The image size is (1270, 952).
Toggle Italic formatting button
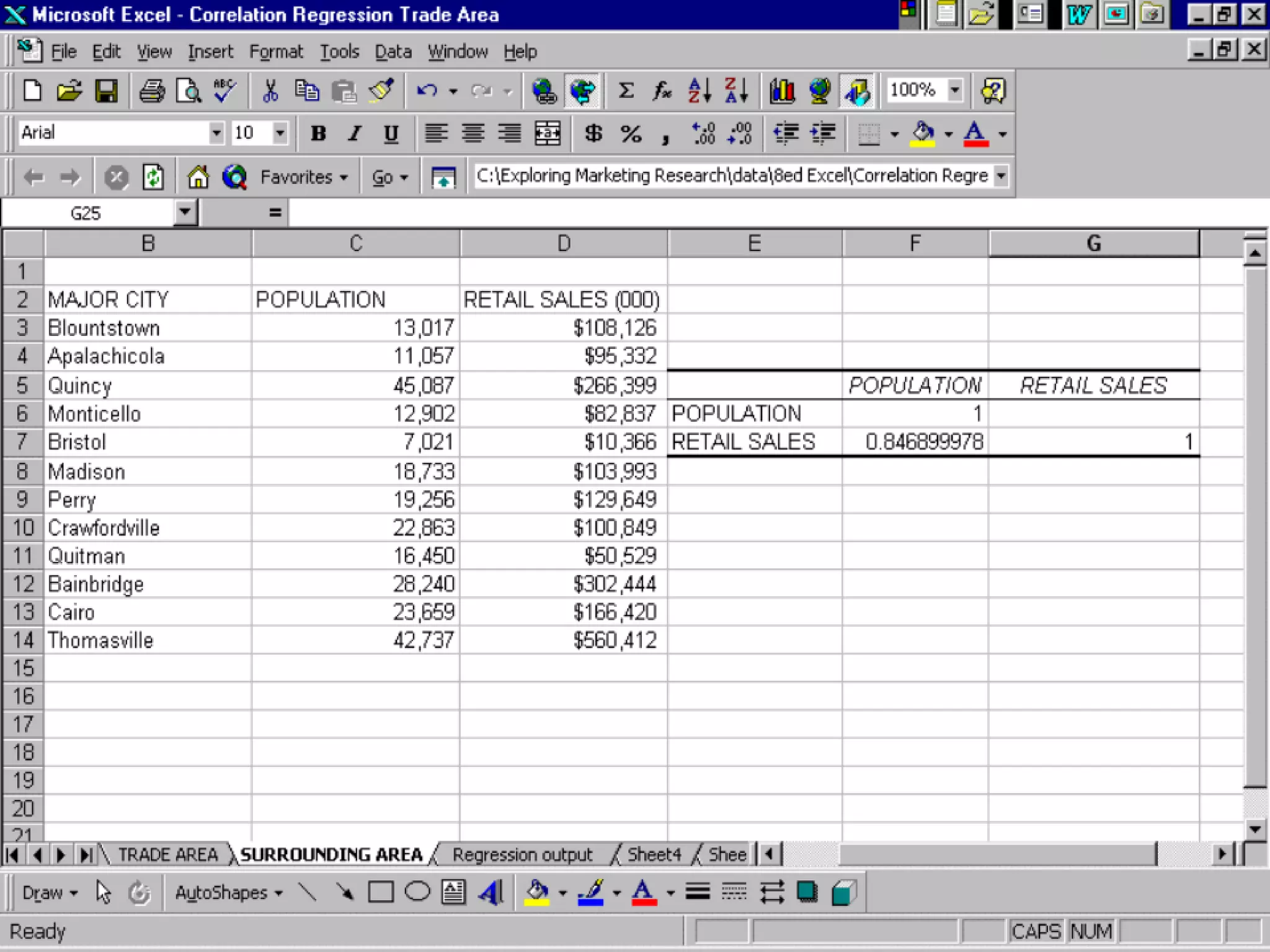(x=354, y=134)
